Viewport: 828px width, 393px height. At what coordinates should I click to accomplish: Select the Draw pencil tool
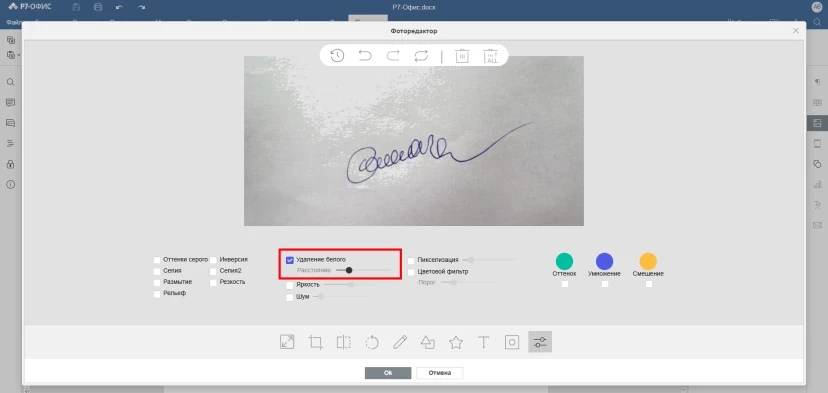pos(400,342)
